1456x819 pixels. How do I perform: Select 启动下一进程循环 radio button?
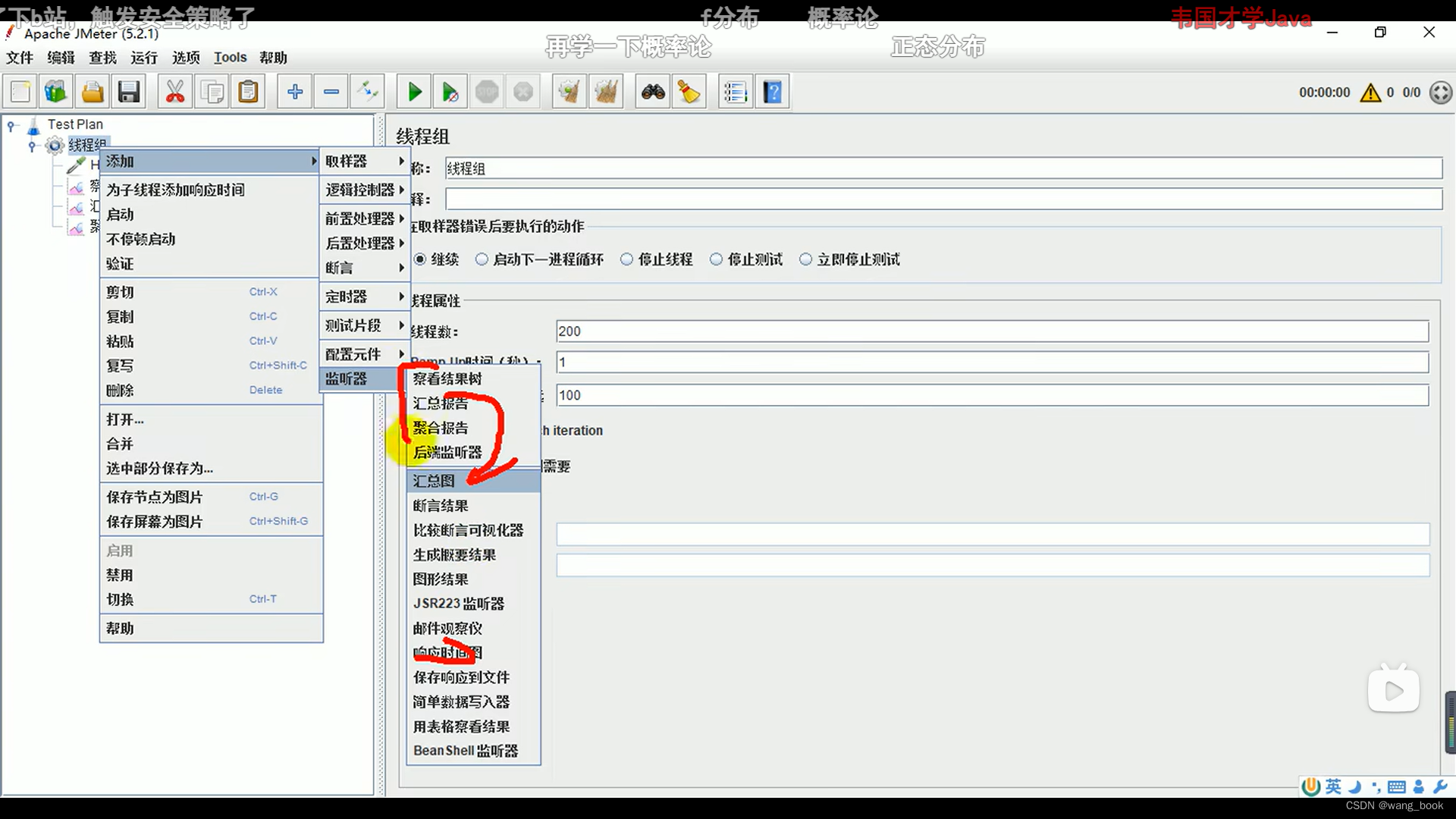(x=482, y=259)
